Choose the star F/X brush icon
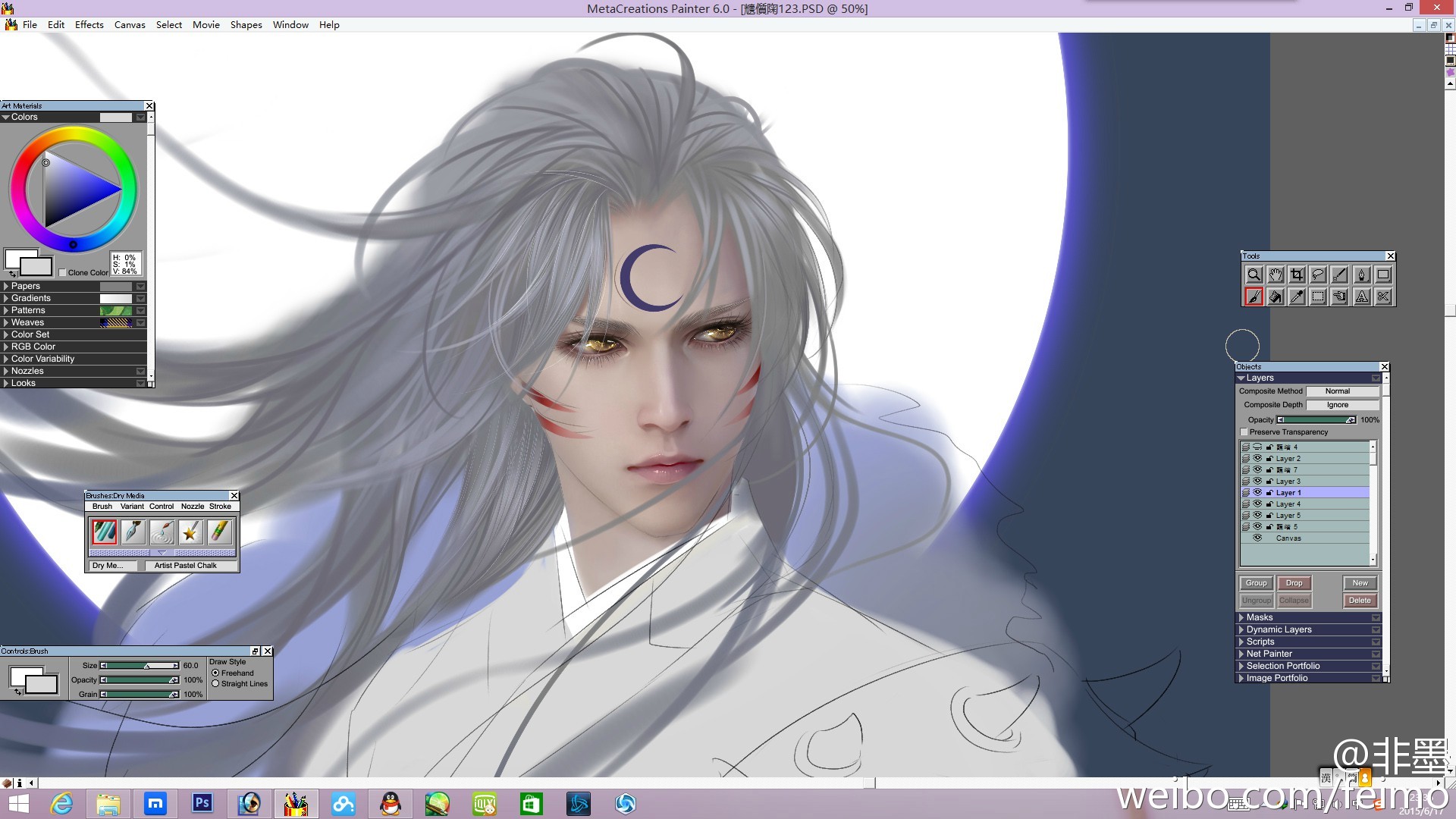The image size is (1456, 819). coord(191,532)
